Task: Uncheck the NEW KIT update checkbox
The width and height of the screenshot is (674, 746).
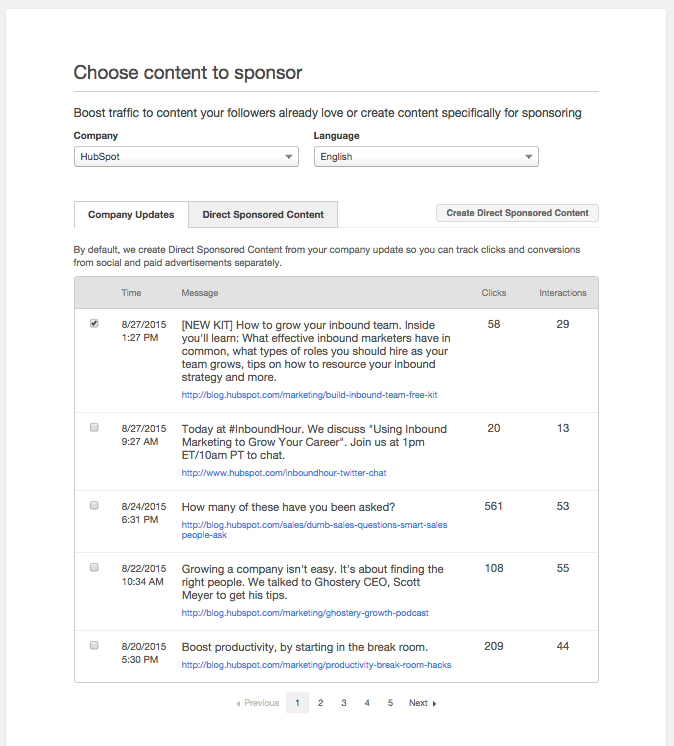Action: 95,324
